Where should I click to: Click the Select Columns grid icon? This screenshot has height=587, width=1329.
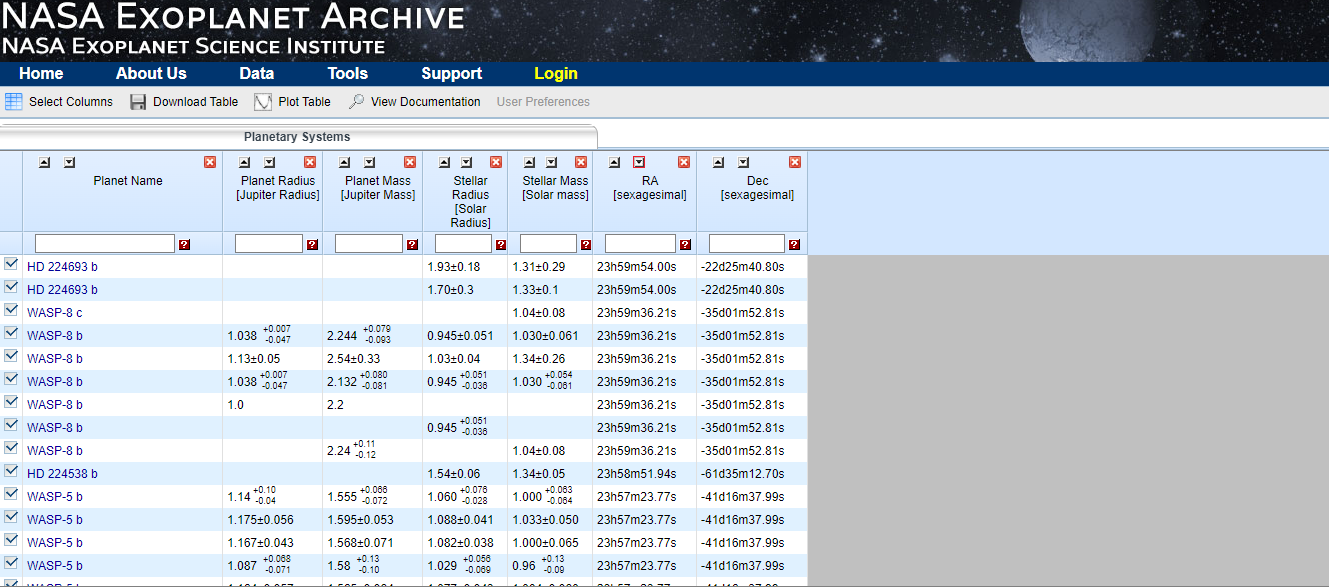(14, 102)
